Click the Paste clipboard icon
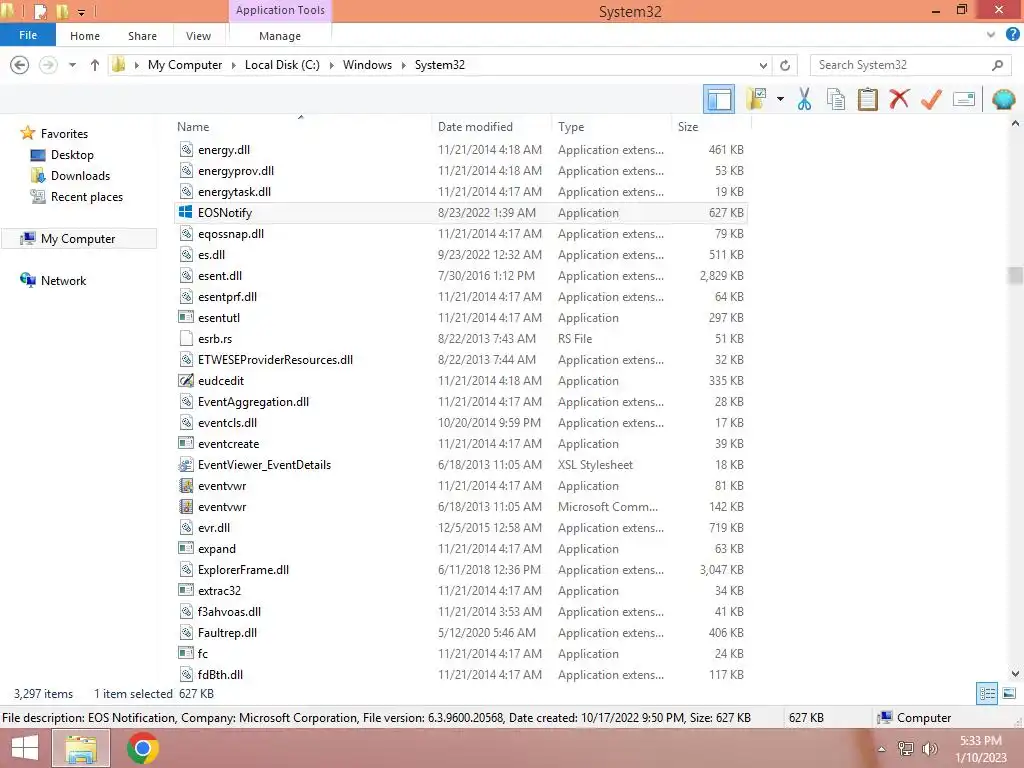 (x=867, y=99)
